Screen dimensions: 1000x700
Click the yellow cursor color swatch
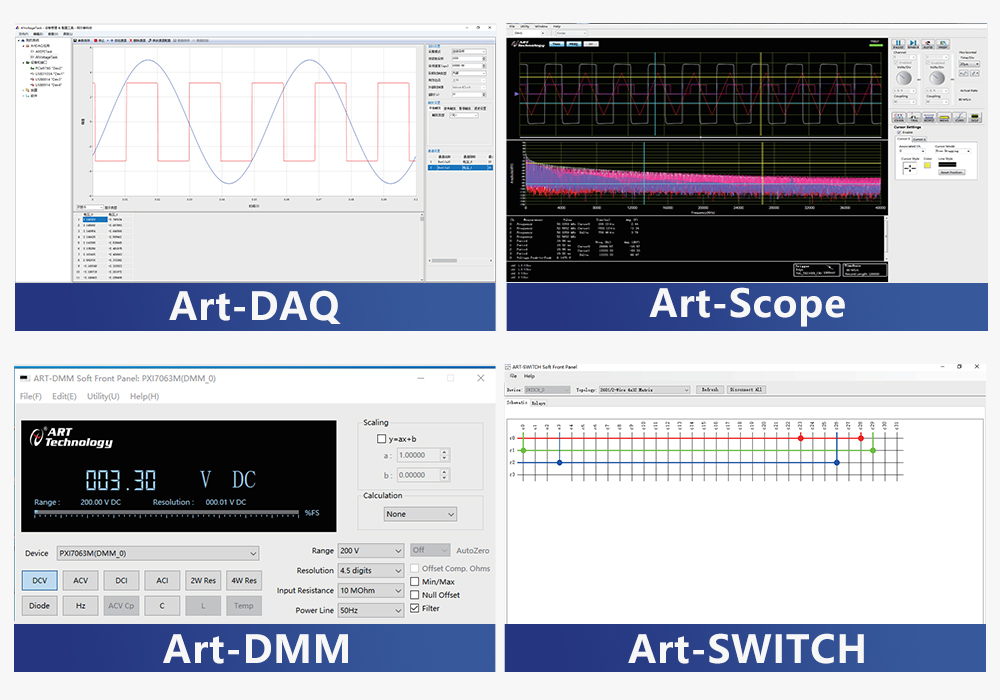(927, 167)
